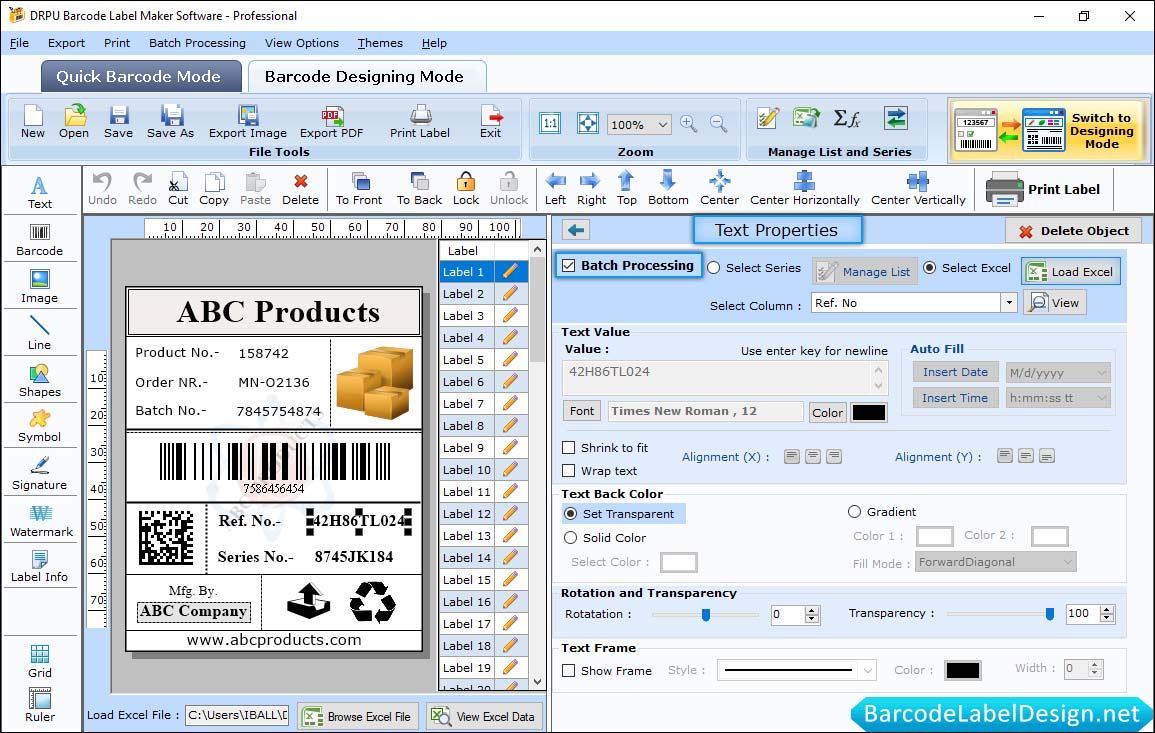Increase the Rotation spinner value
This screenshot has width=1155, height=733.
[812, 610]
